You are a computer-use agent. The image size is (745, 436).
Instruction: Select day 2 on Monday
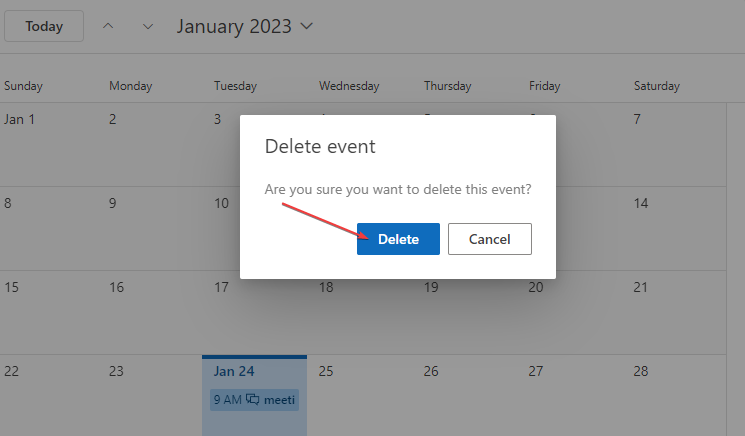tap(113, 120)
